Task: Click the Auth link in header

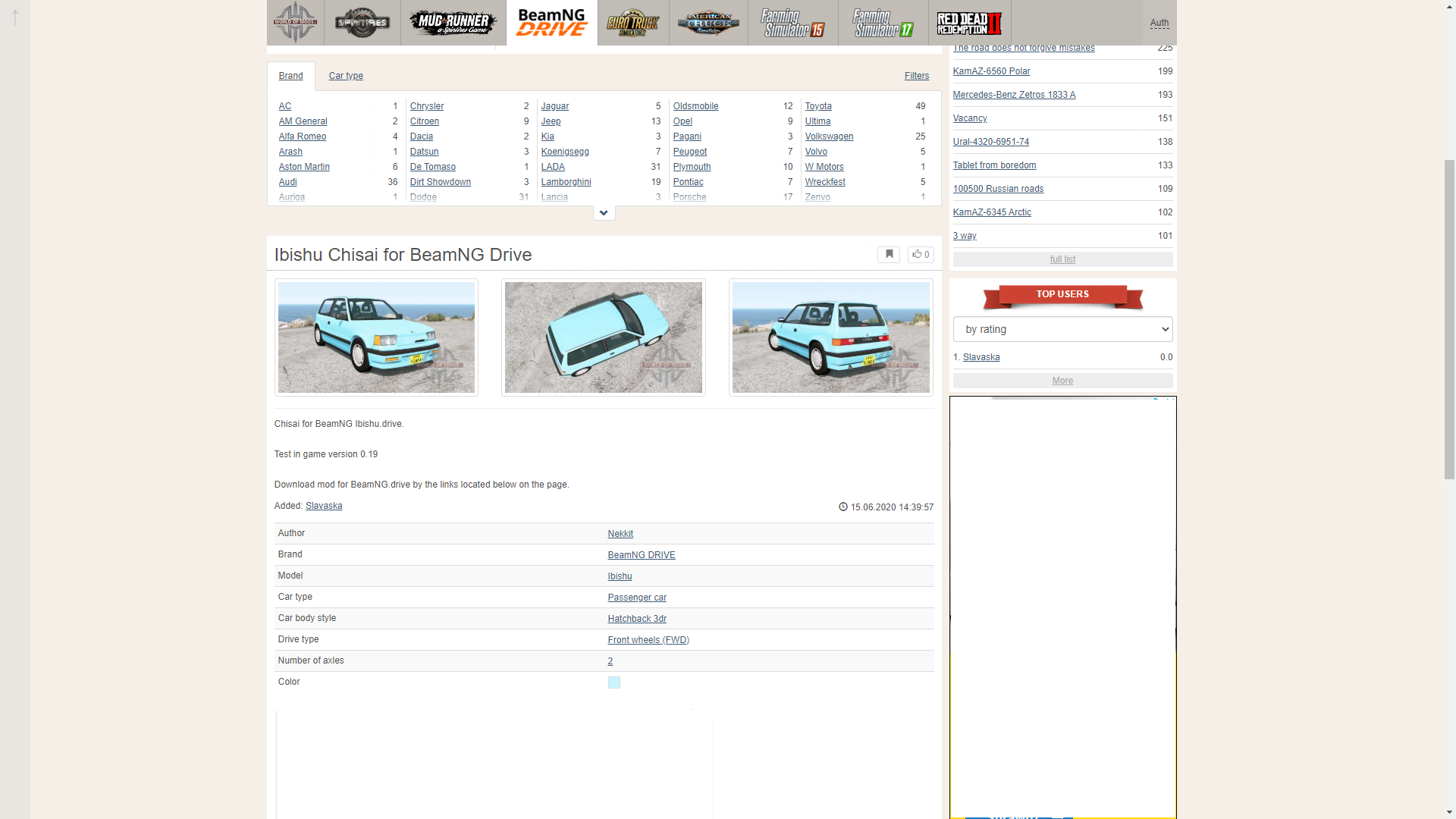Action: [1159, 23]
